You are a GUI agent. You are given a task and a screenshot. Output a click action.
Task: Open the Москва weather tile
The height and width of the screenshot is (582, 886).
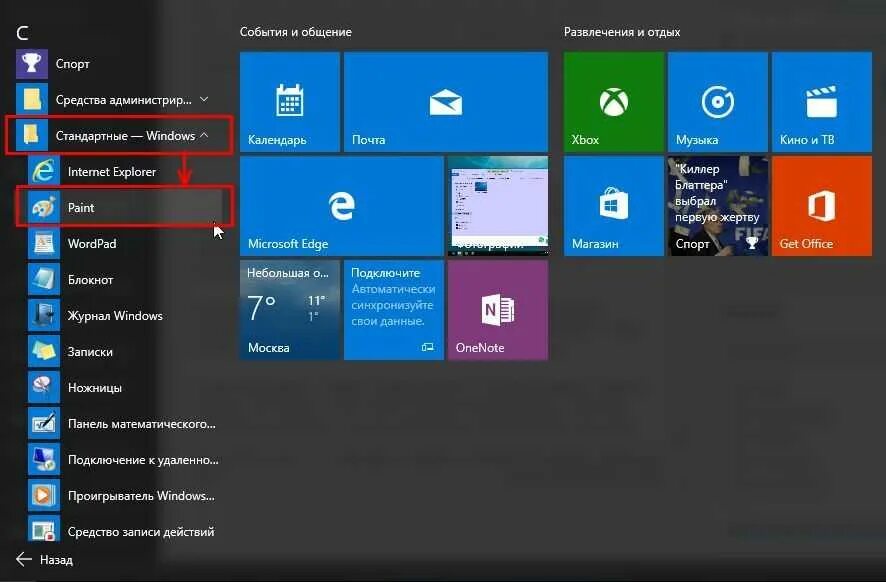[290, 310]
